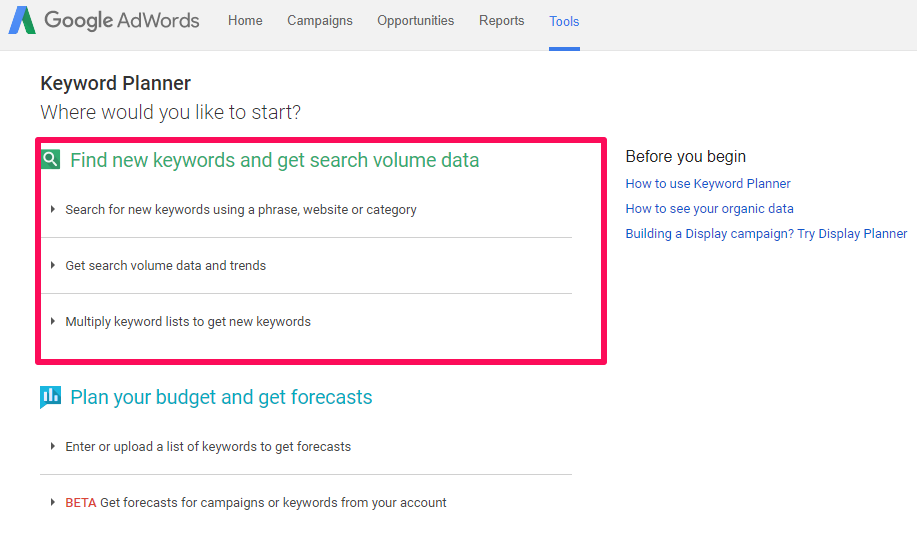Select the Tools tab

[564, 21]
